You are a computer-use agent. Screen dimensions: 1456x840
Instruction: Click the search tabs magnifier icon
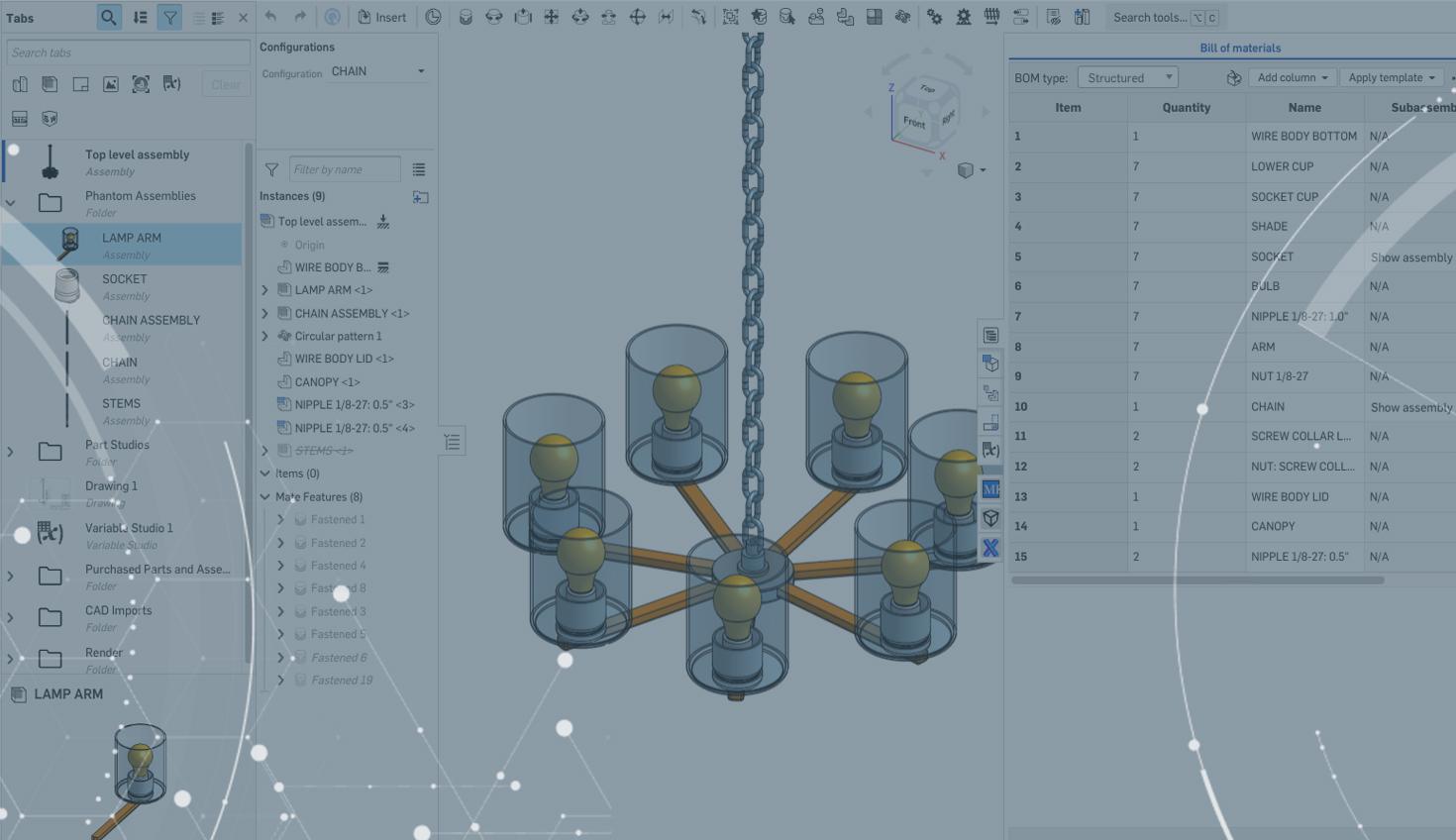109,17
